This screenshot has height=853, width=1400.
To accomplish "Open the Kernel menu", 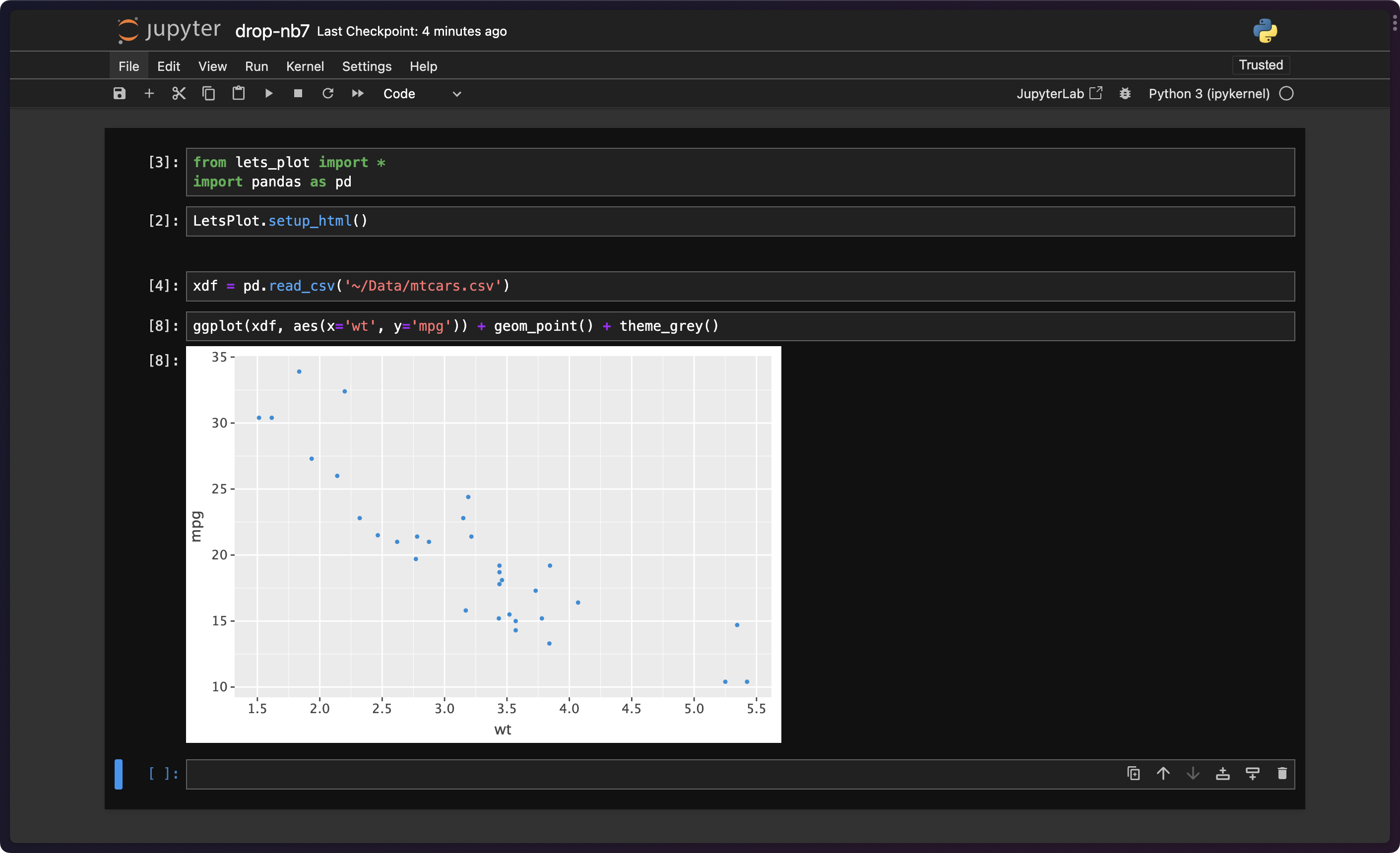I will tap(305, 66).
